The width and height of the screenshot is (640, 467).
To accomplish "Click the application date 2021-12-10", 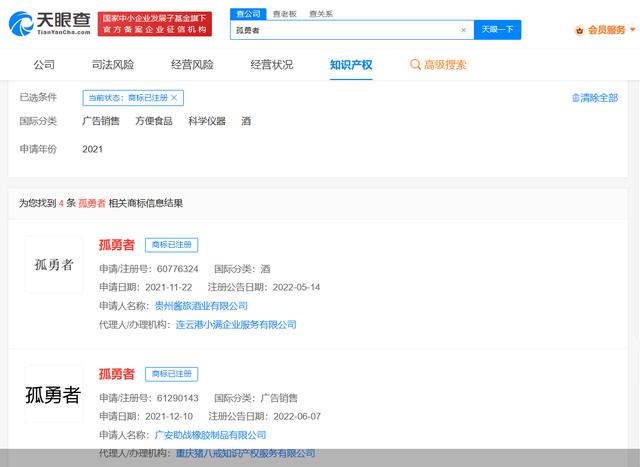I will tap(169, 416).
